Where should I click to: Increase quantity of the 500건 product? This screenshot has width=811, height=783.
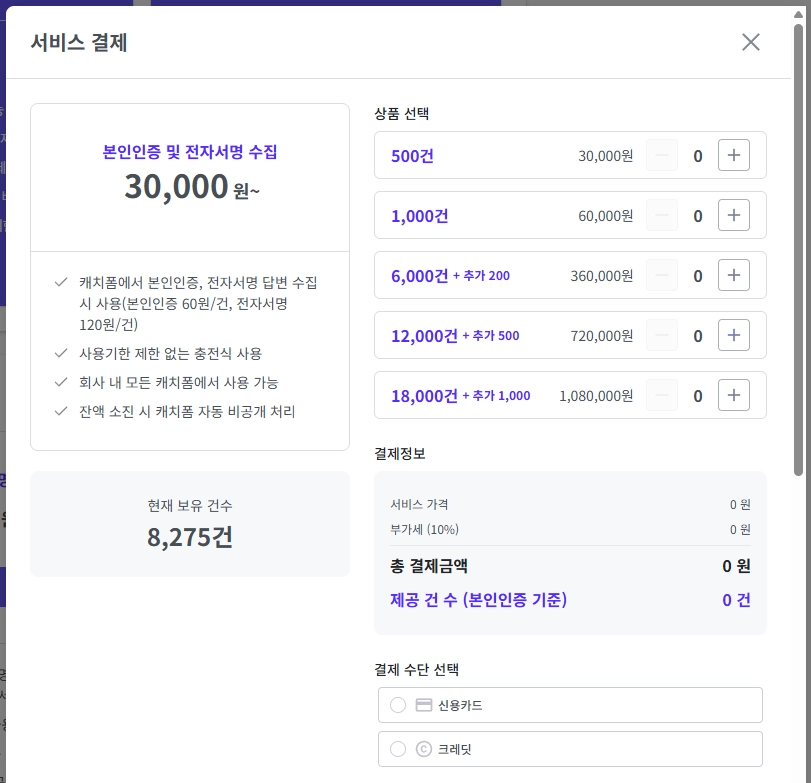[734, 155]
